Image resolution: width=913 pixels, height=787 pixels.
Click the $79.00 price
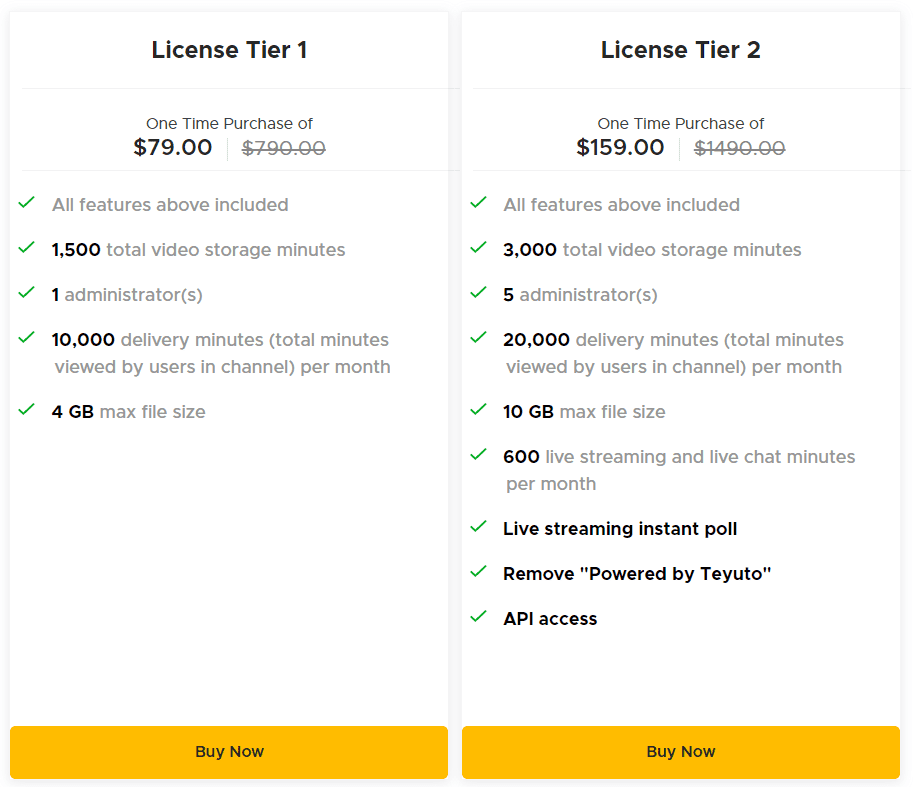click(x=173, y=148)
